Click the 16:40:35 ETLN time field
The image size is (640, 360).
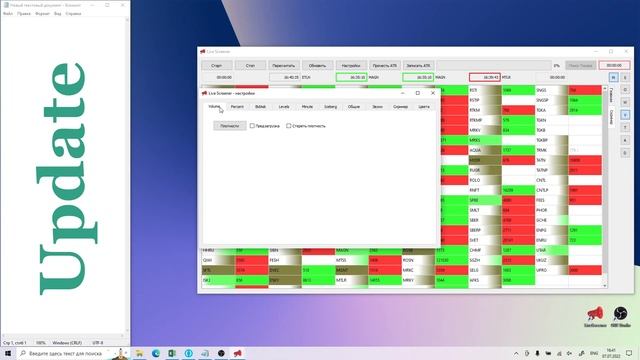pyautogui.click(x=284, y=77)
